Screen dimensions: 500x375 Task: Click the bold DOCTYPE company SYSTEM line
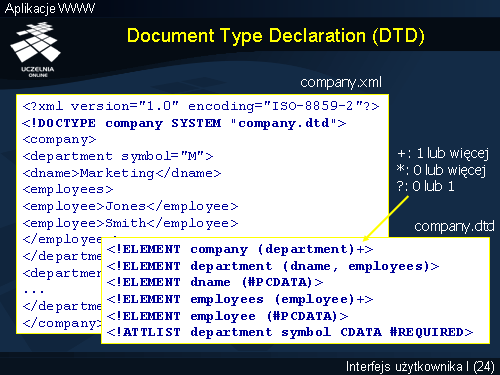coord(184,123)
